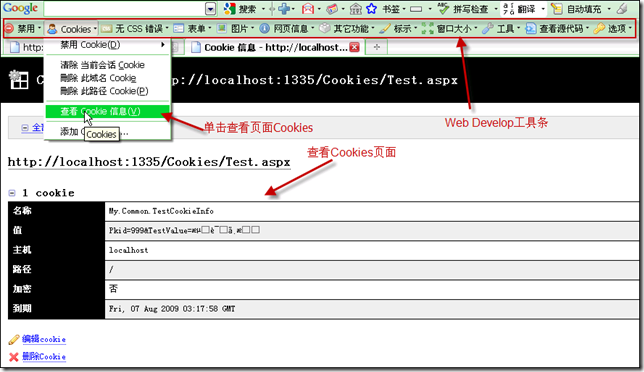Open the Cookies menu on Web Developer toolbar
Screen dimensions: 644x372
(x=71, y=29)
